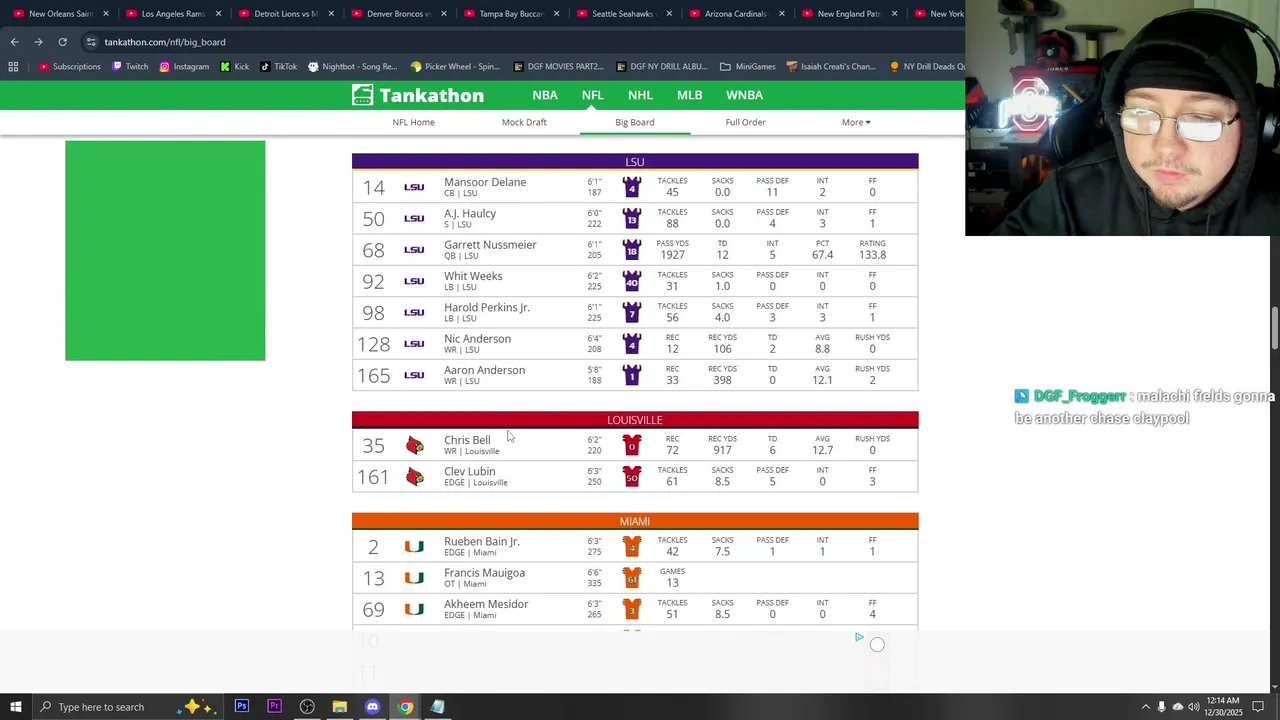Click the Miami team header bar

pyautogui.click(x=635, y=521)
